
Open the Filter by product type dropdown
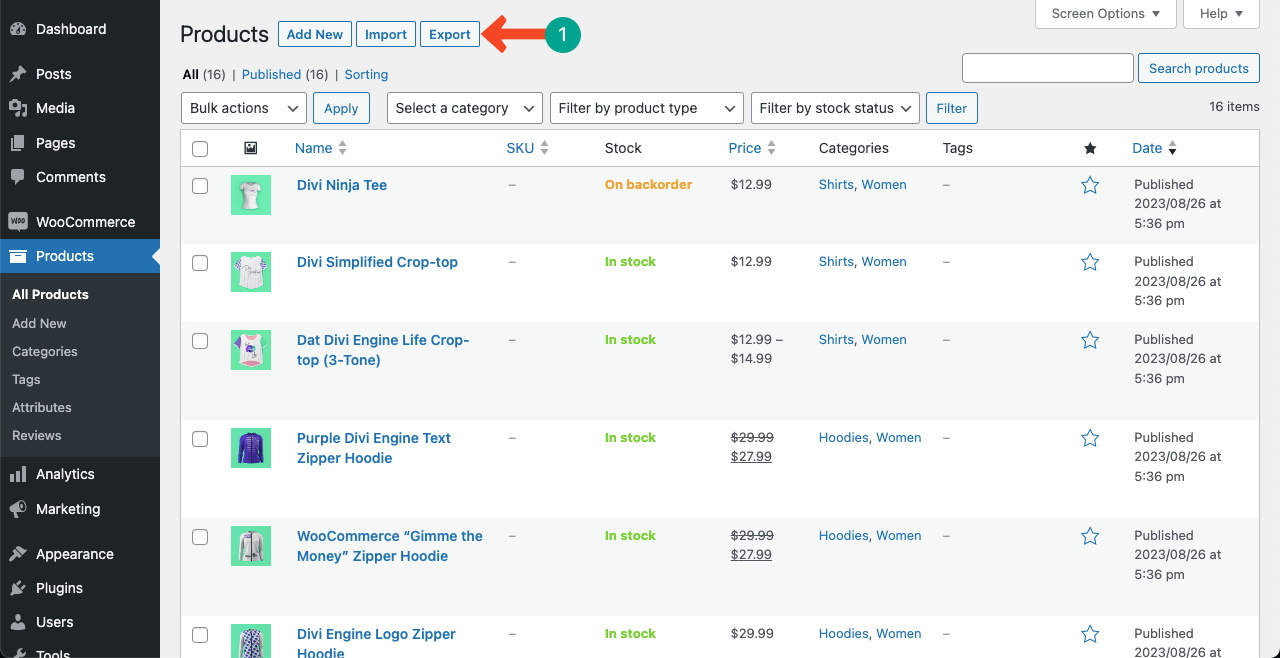click(646, 108)
